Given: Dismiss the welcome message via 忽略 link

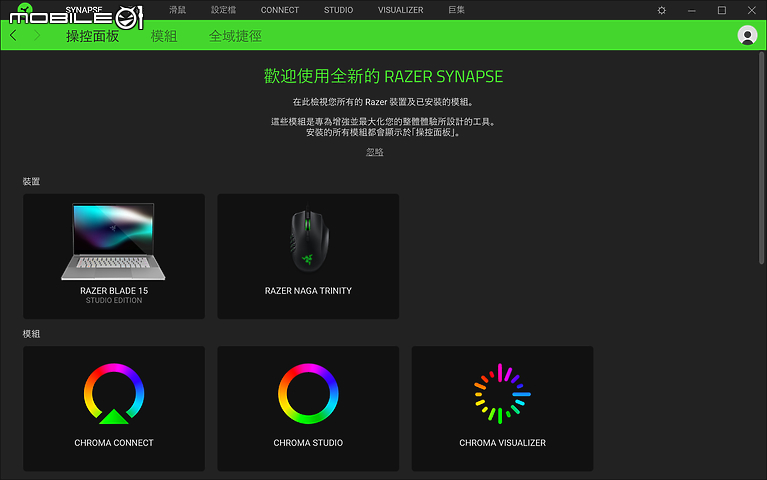Looking at the screenshot, I should [x=375, y=152].
